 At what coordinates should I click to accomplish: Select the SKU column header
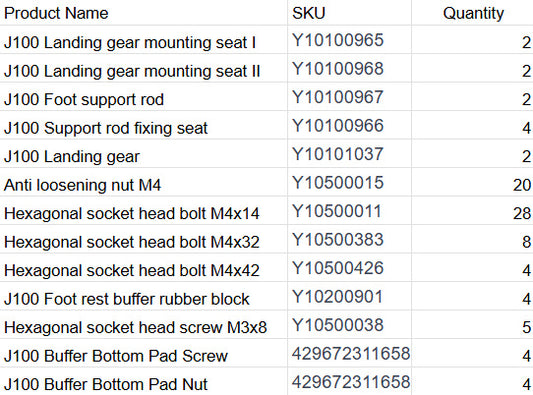[x=349, y=12]
